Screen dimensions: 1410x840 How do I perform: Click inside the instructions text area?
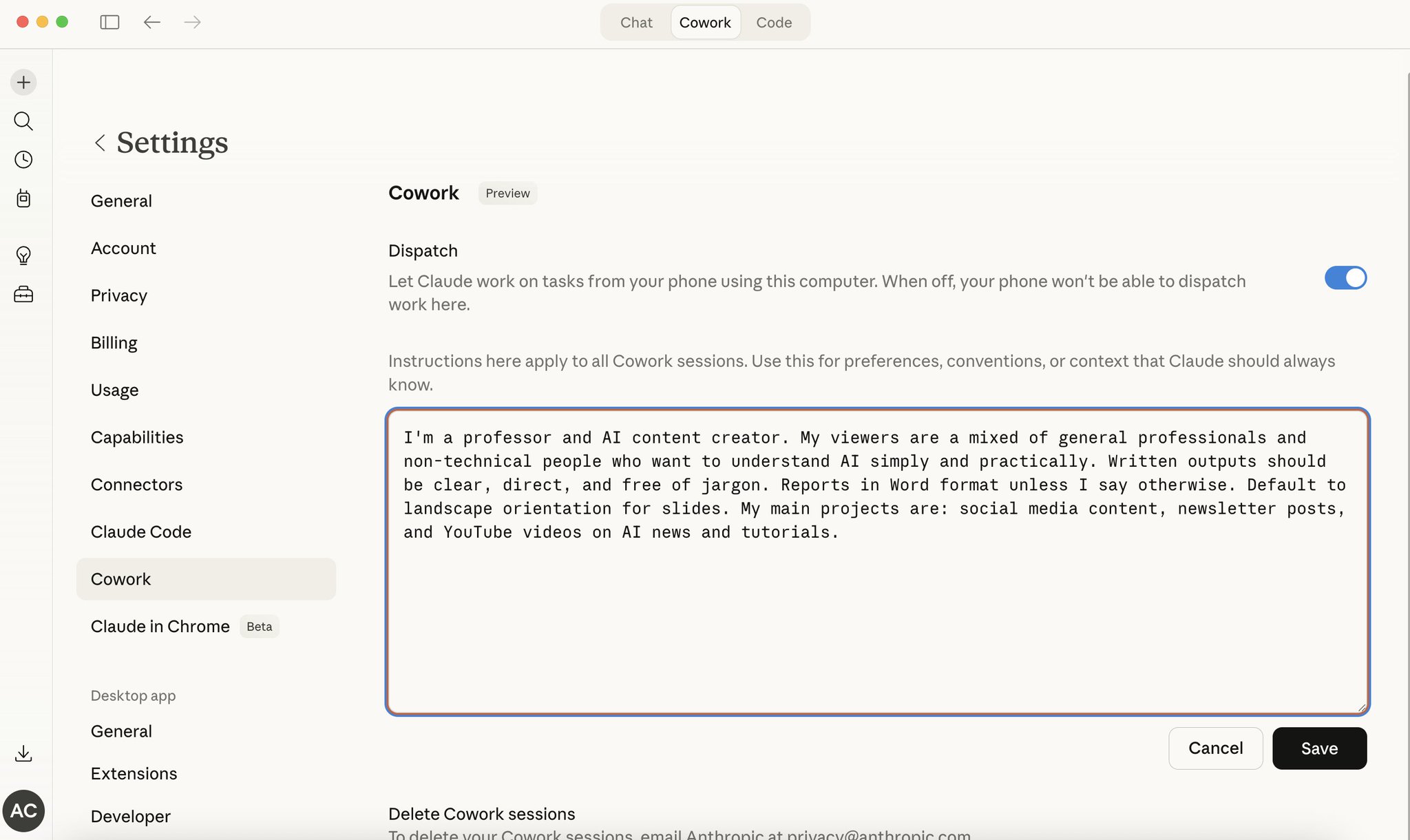click(x=877, y=561)
